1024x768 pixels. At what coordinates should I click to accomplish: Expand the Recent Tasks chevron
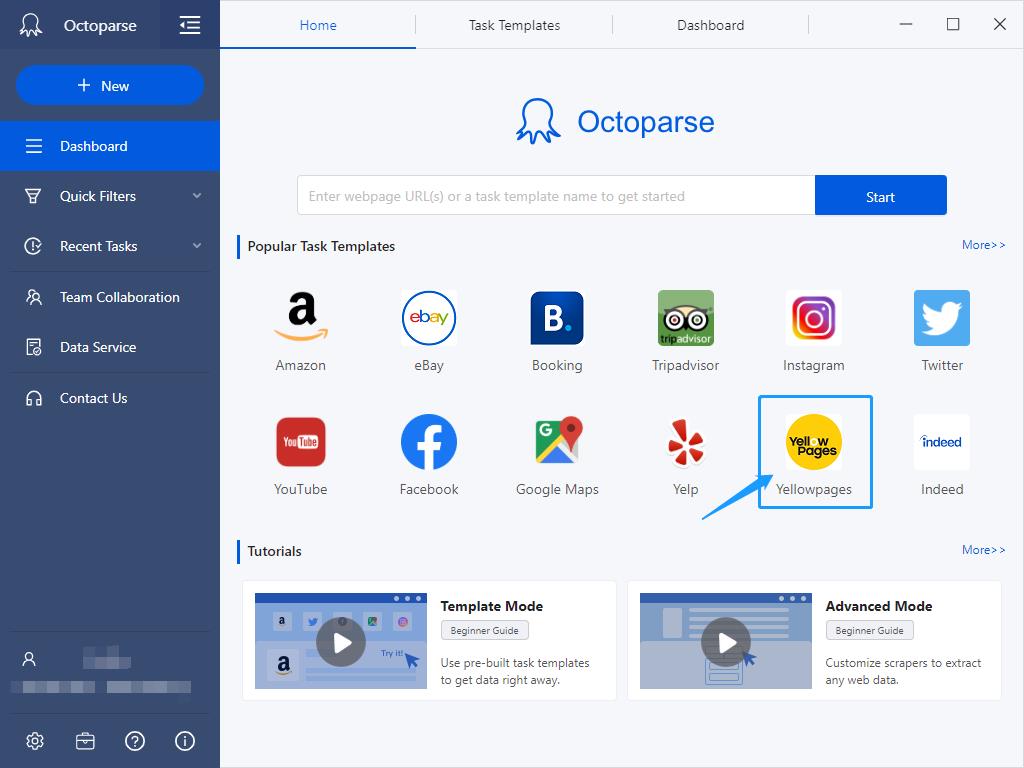[197, 246]
